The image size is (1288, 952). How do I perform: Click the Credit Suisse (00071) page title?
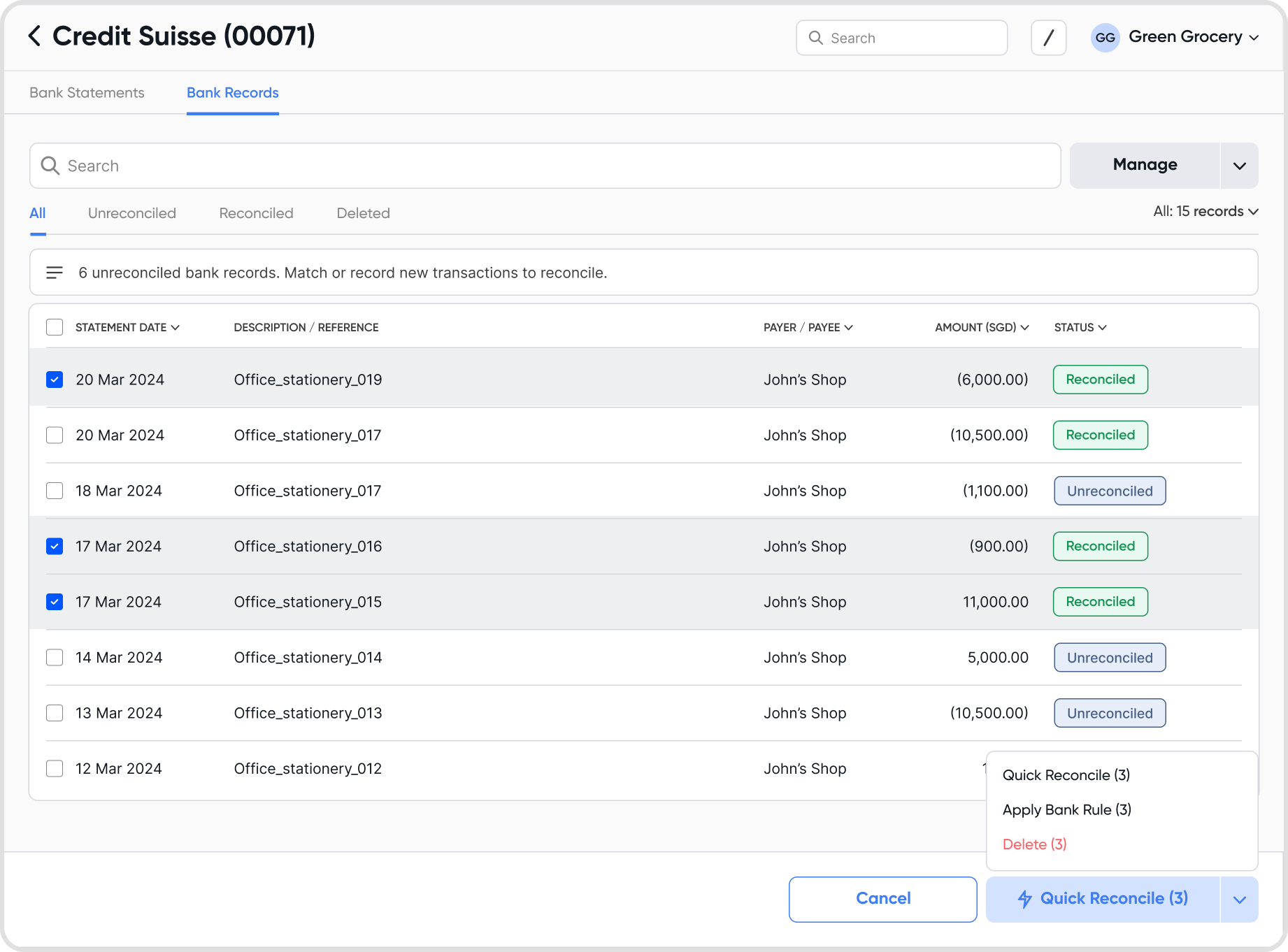184,36
